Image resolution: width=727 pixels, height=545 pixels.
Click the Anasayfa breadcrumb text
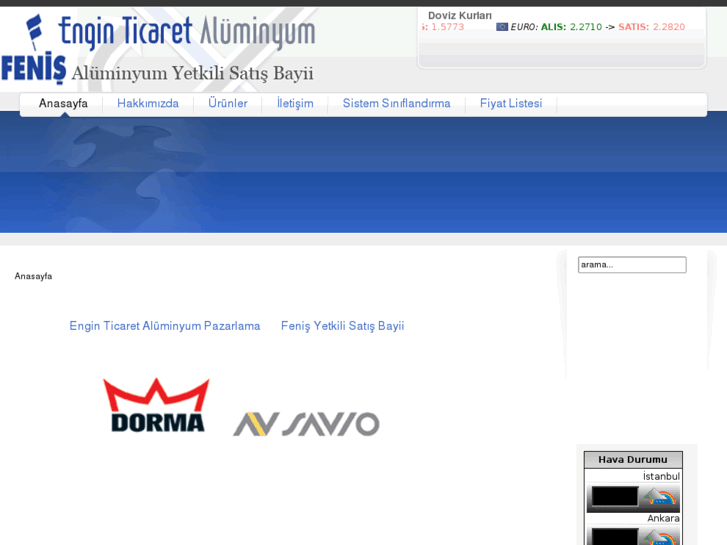pos(33,276)
